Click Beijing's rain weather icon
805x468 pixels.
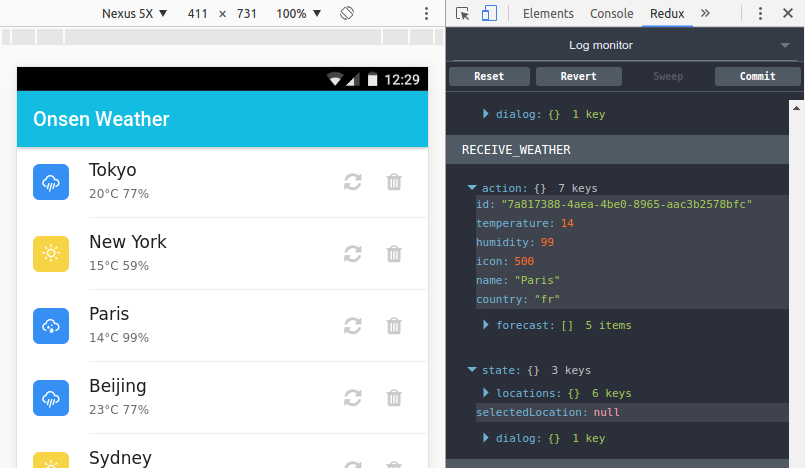click(x=51, y=397)
